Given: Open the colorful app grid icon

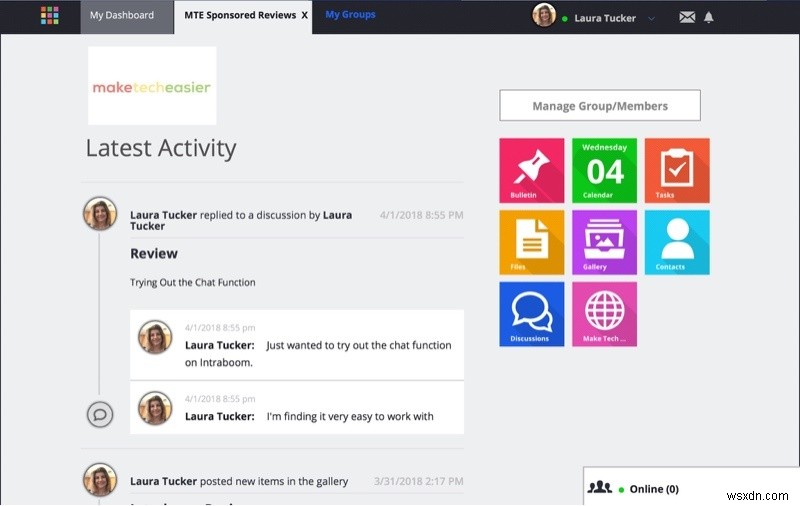Looking at the screenshot, I should [x=49, y=15].
